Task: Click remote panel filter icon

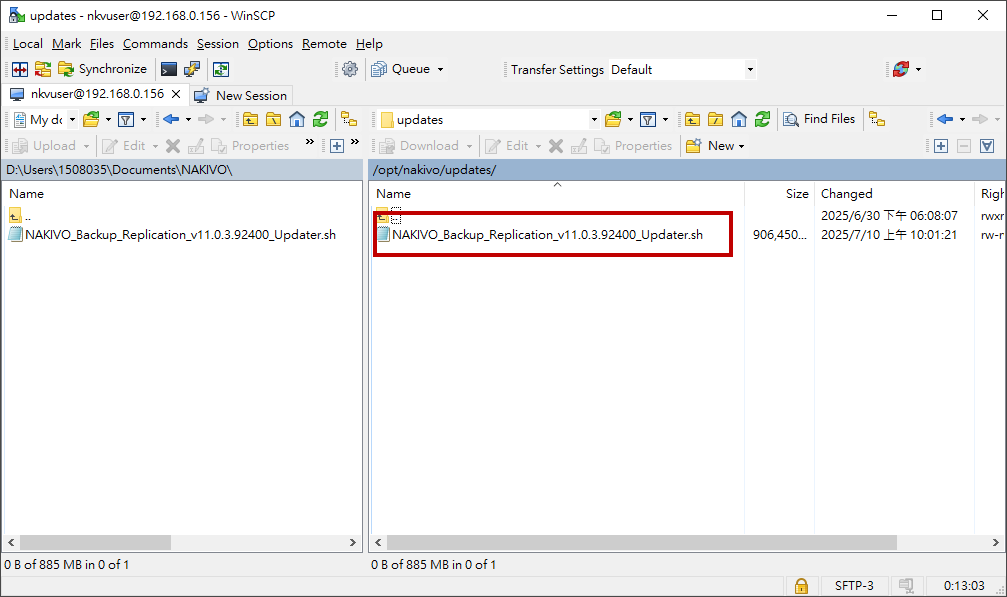Action: coord(648,119)
